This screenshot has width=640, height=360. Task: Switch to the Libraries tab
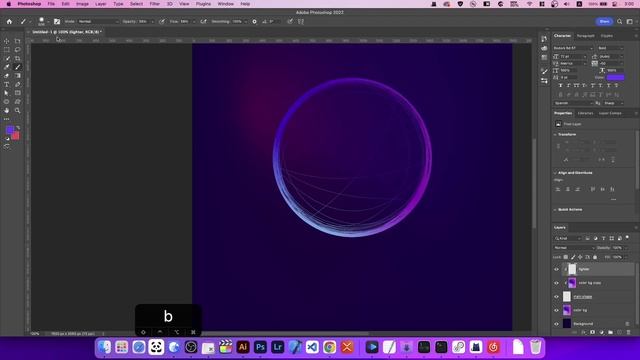(585, 113)
